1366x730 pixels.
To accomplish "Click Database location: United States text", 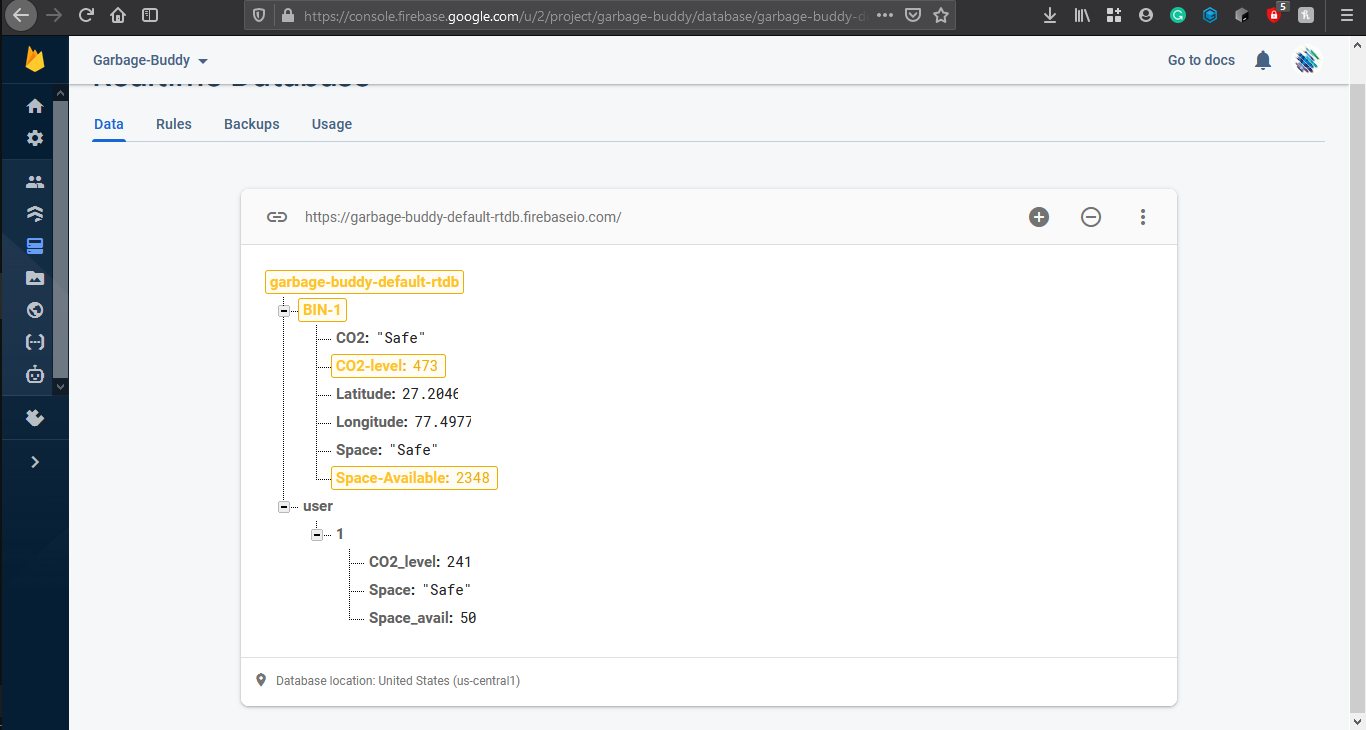I will click(x=398, y=681).
